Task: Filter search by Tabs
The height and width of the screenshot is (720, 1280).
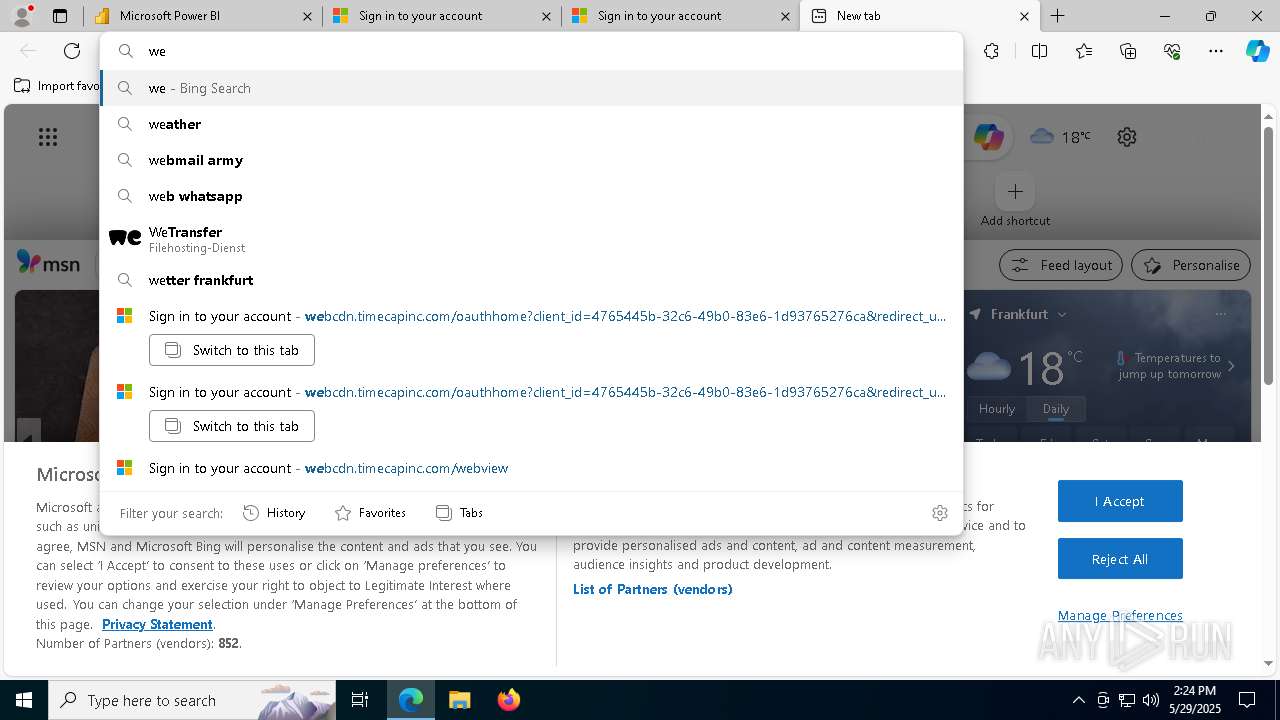Action: coord(460,513)
